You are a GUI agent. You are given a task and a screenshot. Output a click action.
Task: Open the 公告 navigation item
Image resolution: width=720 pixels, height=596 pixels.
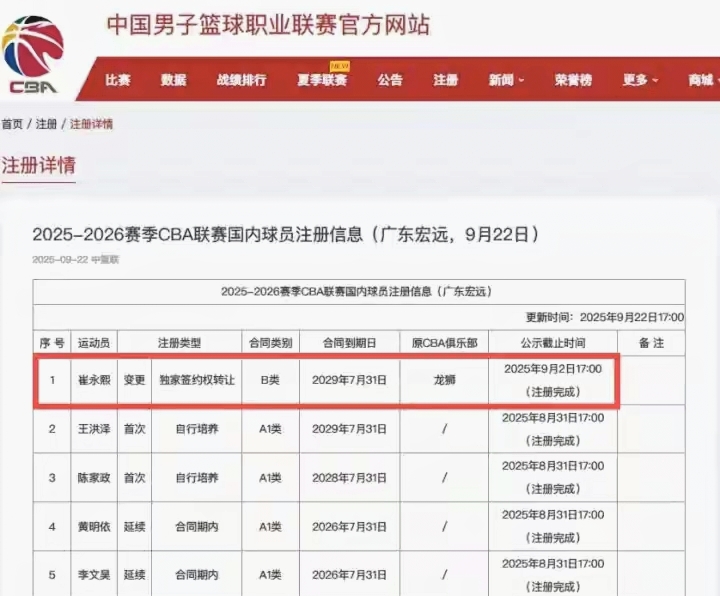(390, 80)
